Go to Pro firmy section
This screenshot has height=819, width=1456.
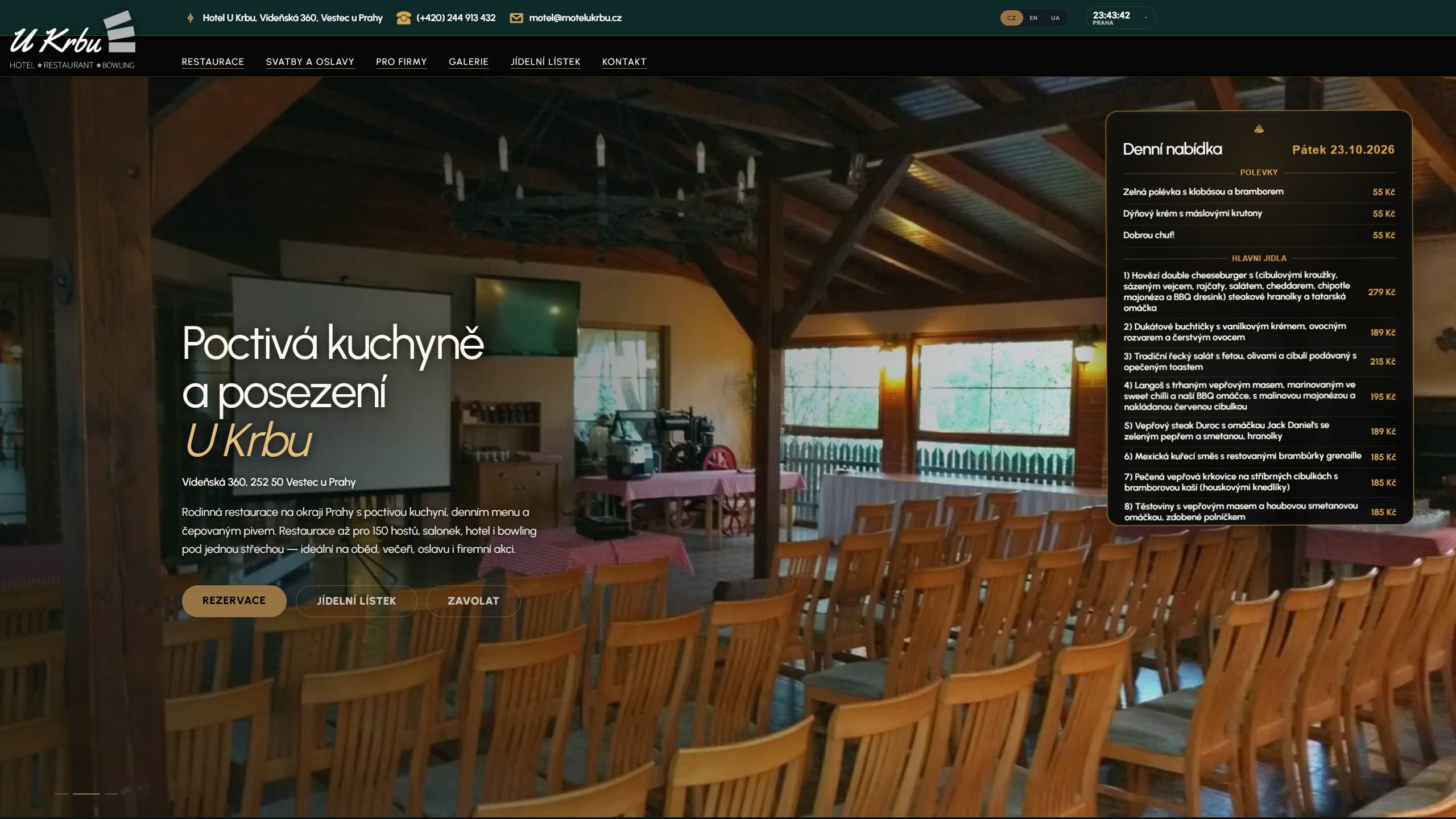[402, 61]
